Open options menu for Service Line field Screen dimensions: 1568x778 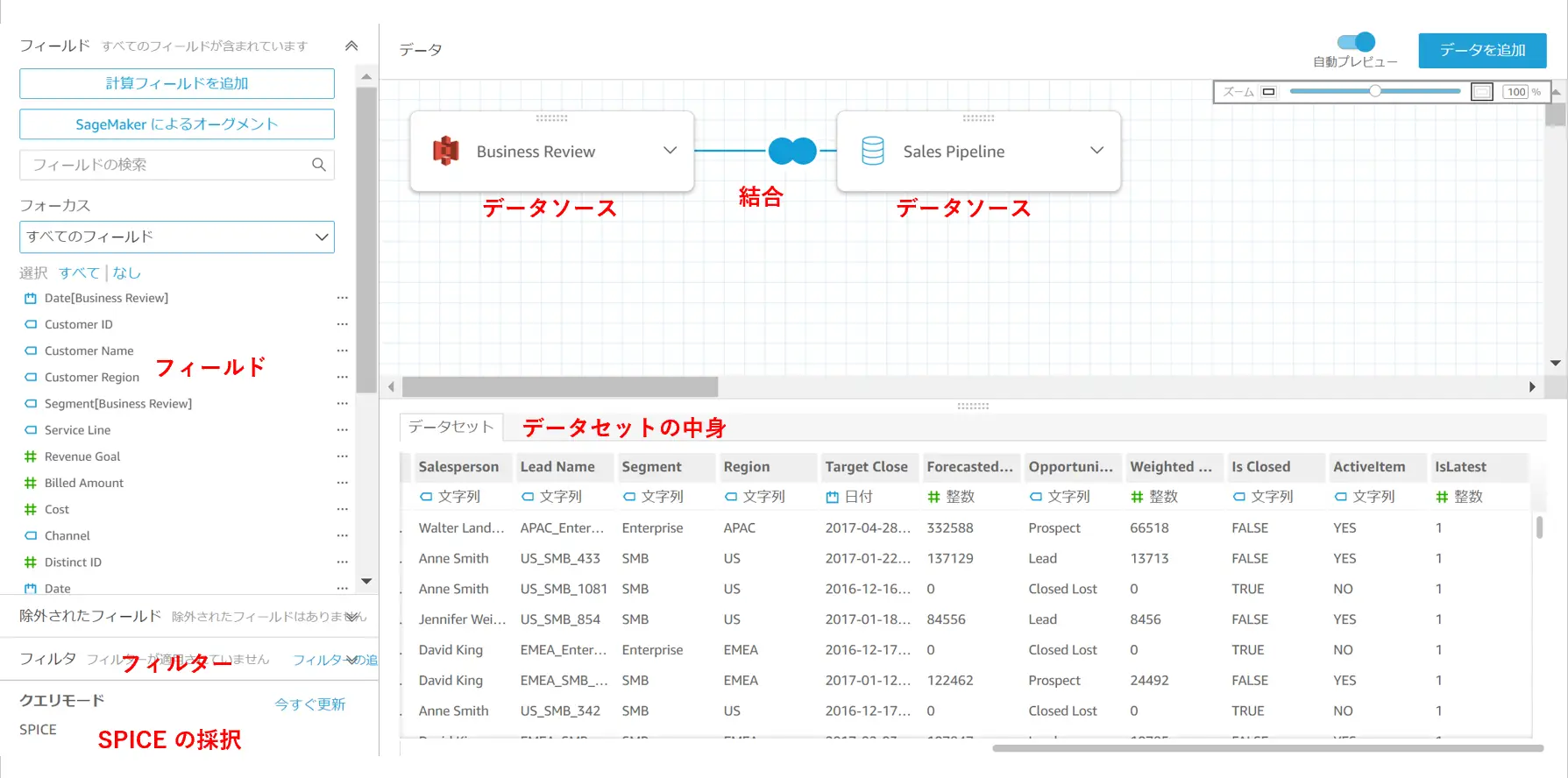342,430
